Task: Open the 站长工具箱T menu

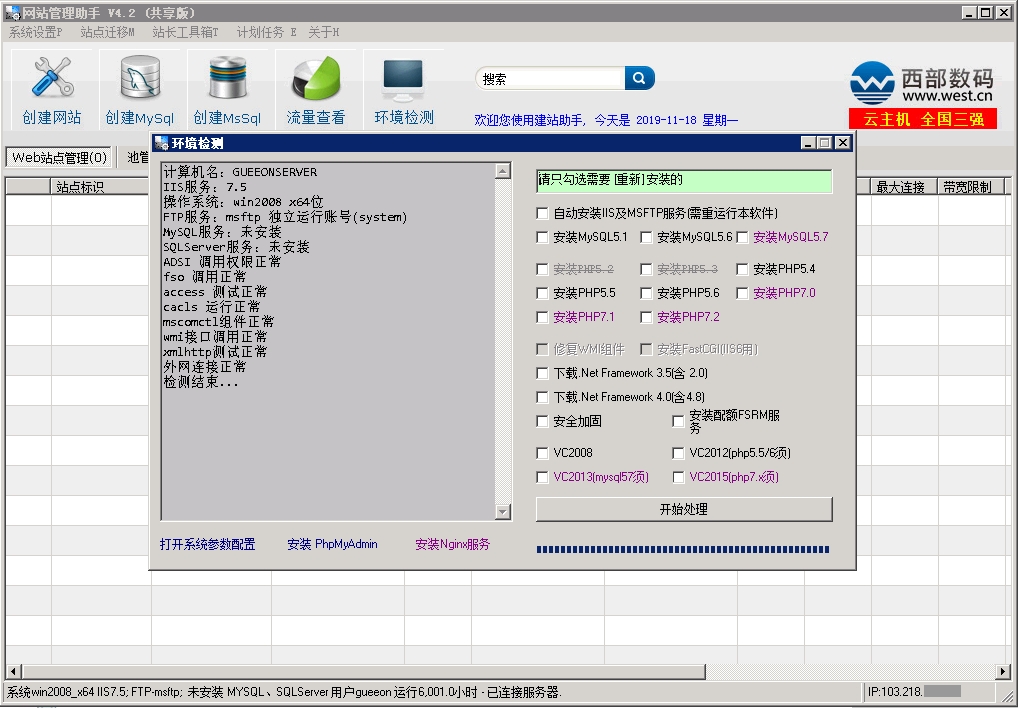Action: (185, 32)
